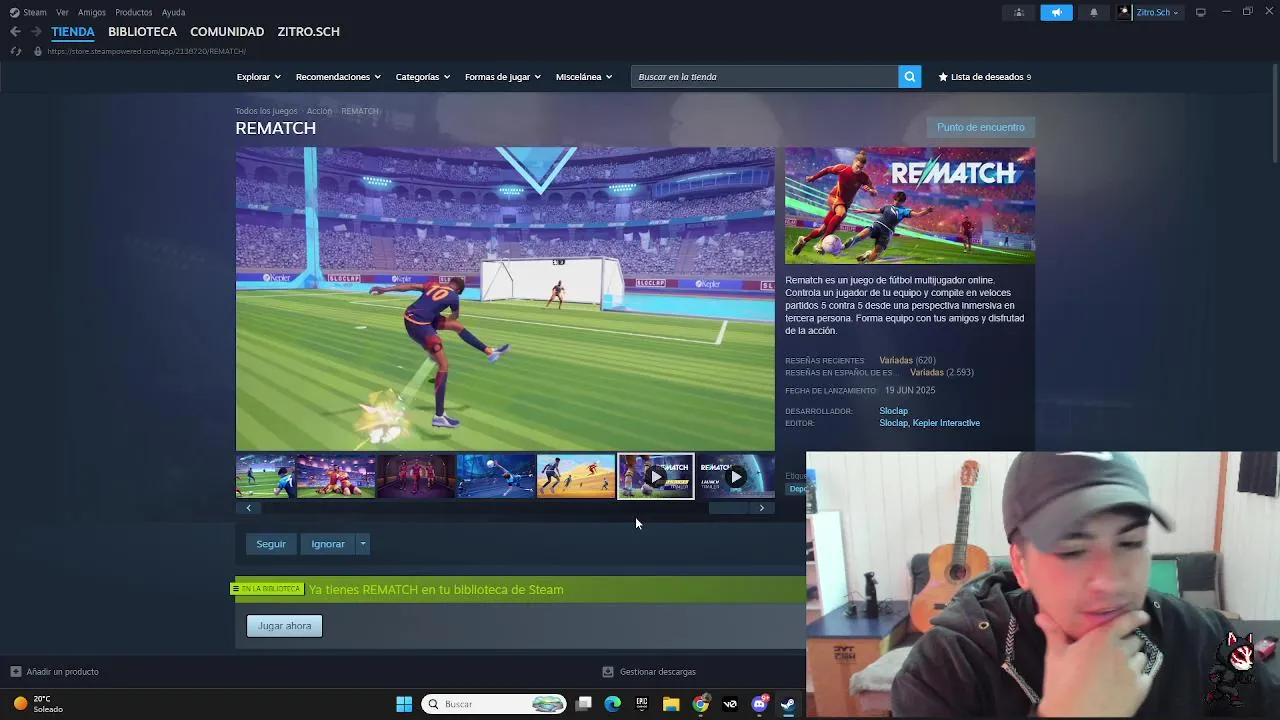Image resolution: width=1280 pixels, height=720 pixels.
Task: Click the download icon beside Gestionar descargas
Action: tap(607, 672)
